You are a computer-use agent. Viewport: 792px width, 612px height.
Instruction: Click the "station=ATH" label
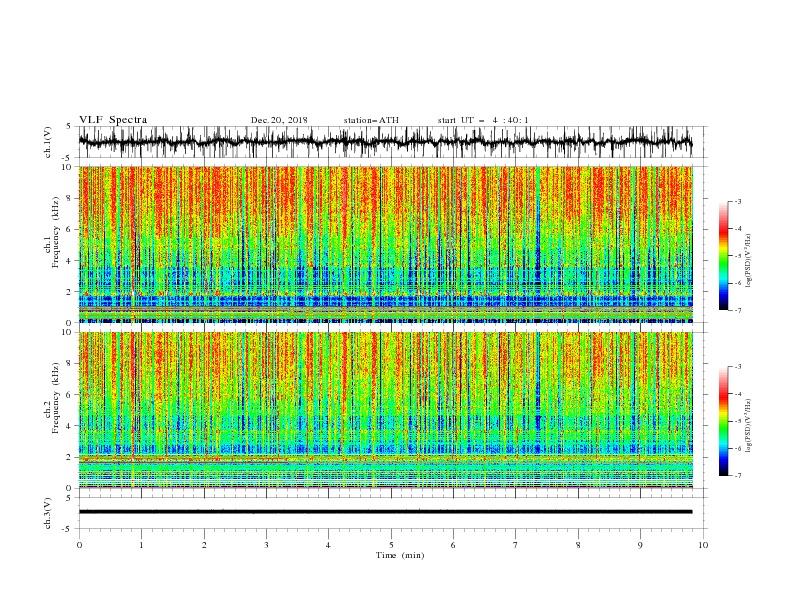[x=371, y=120]
